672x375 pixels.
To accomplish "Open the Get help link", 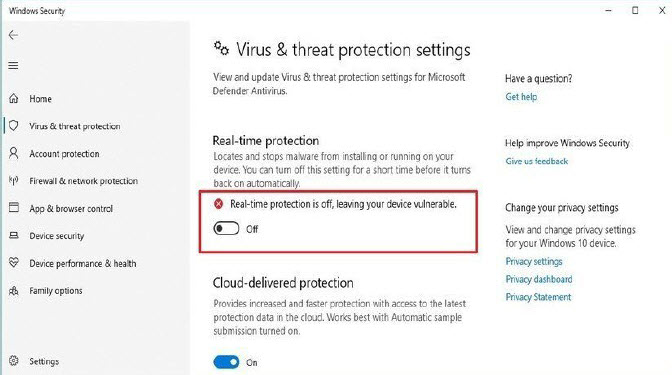I will [x=521, y=97].
